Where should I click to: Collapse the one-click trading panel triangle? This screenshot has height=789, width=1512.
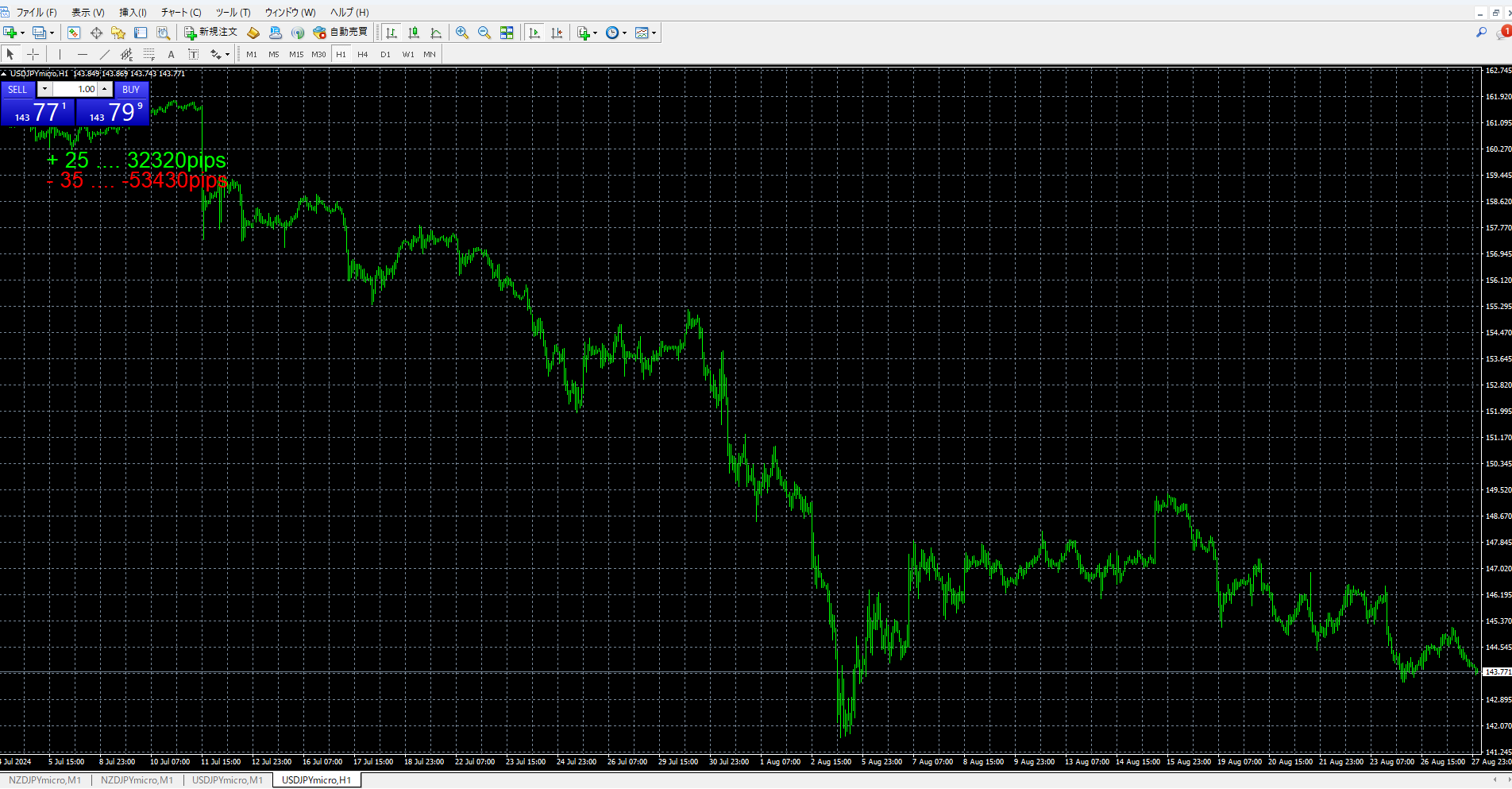point(4,74)
